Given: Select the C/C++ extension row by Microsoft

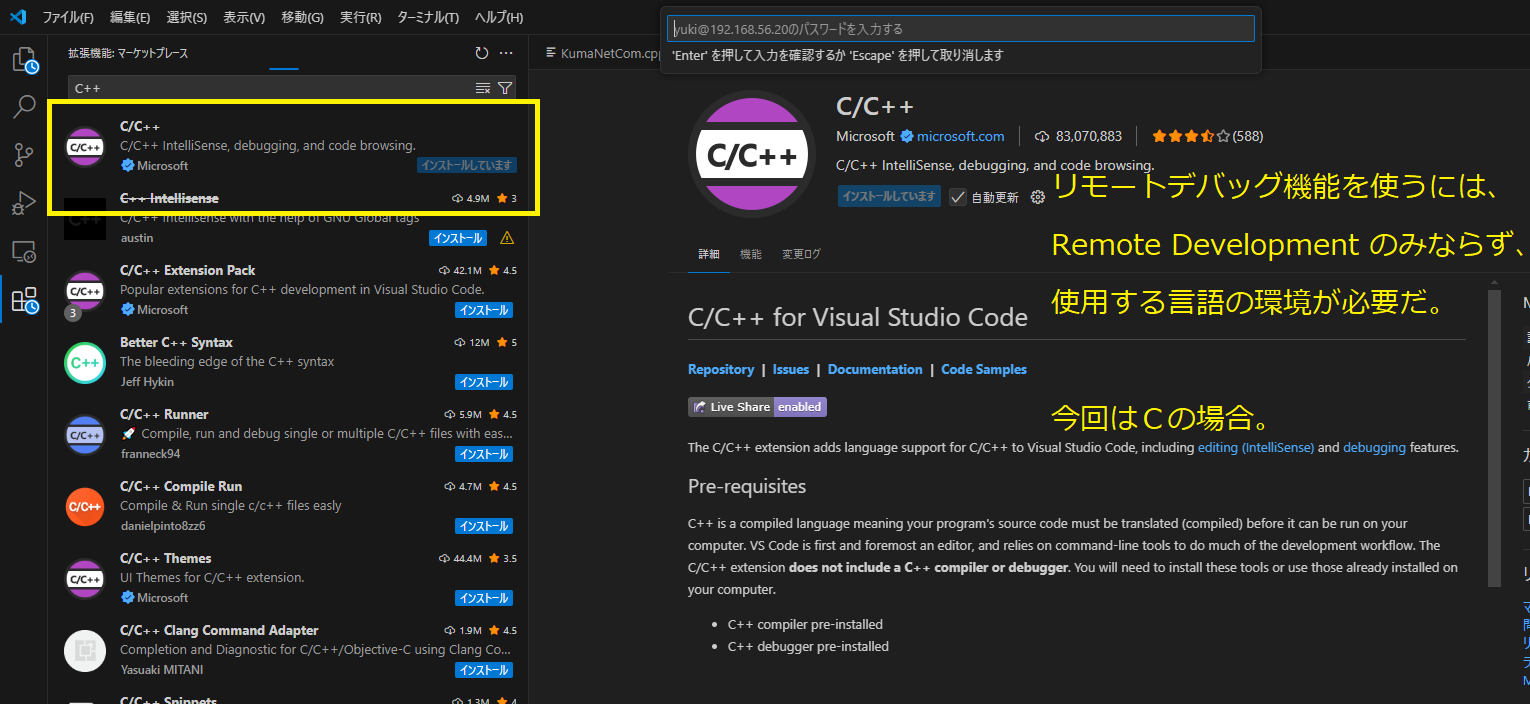Looking at the screenshot, I should tap(289, 146).
